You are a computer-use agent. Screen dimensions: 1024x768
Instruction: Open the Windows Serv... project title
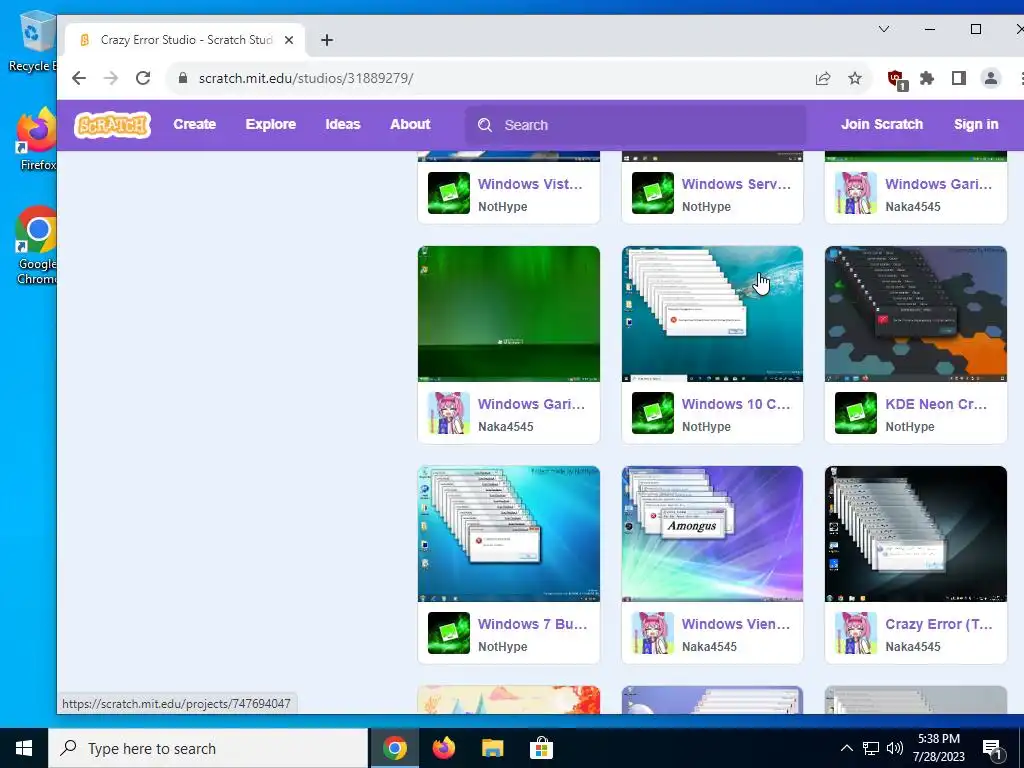pyautogui.click(x=736, y=184)
